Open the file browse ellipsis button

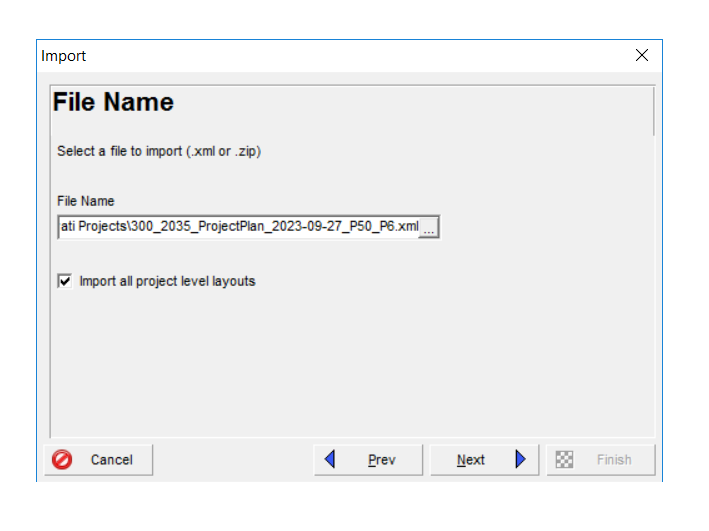point(429,227)
